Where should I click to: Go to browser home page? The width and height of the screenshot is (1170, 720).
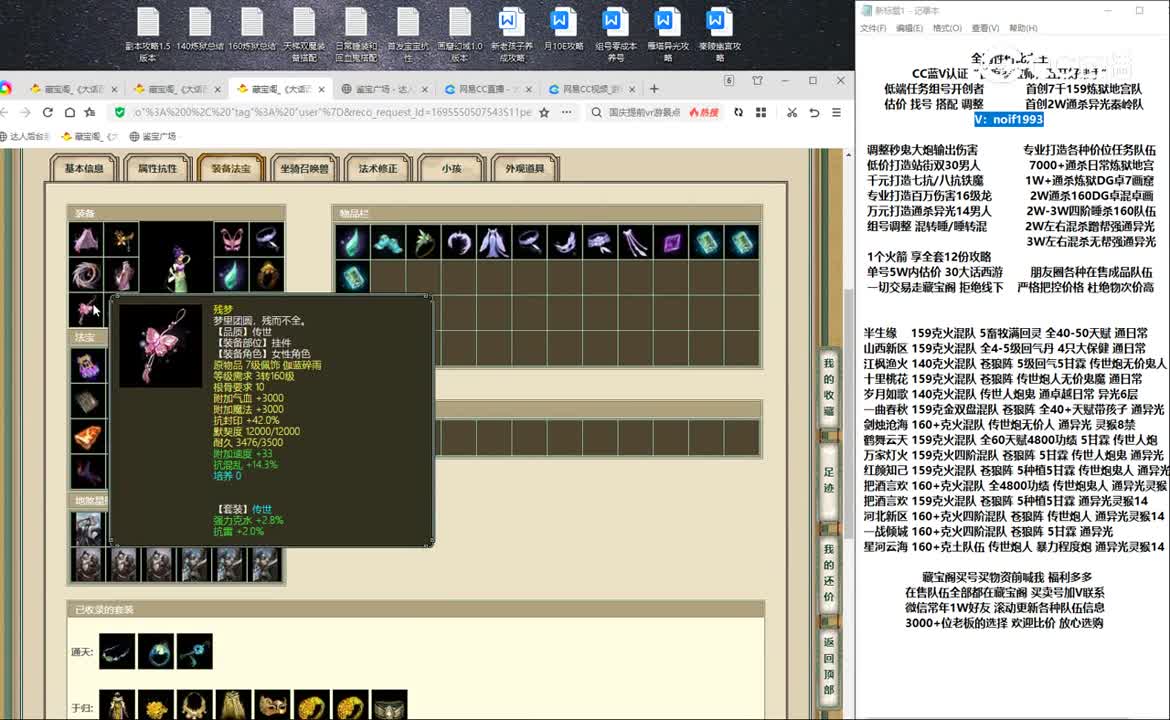coord(69,113)
